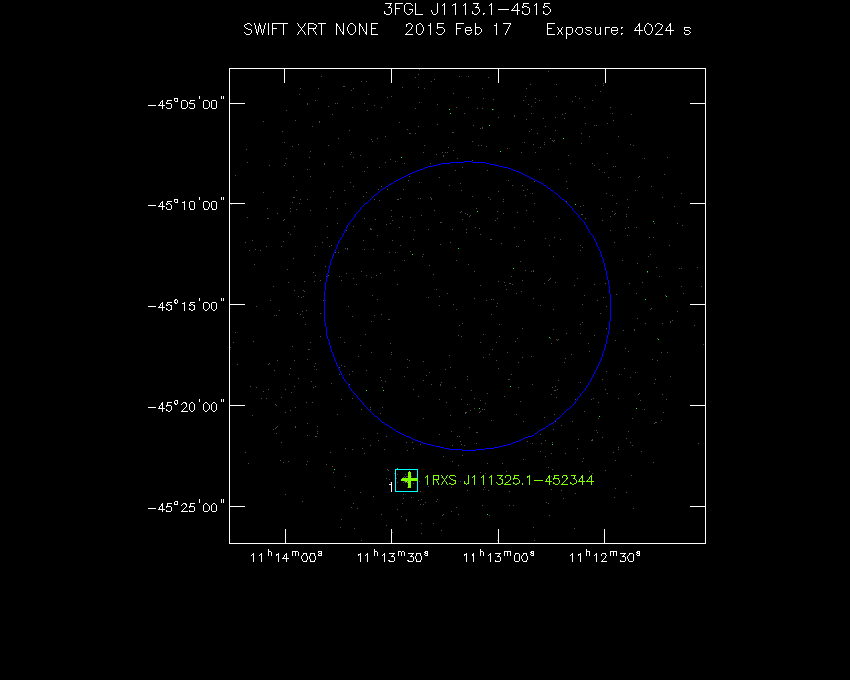This screenshot has height=680, width=850.
Task: Click the source number 1 beside cyan box
Action: (x=391, y=487)
